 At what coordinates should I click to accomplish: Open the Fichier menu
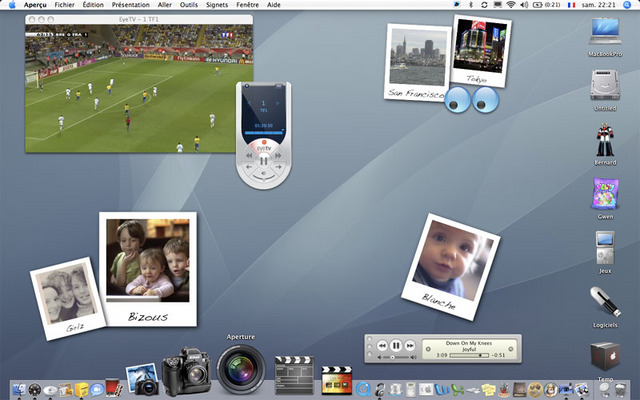click(64, 5)
